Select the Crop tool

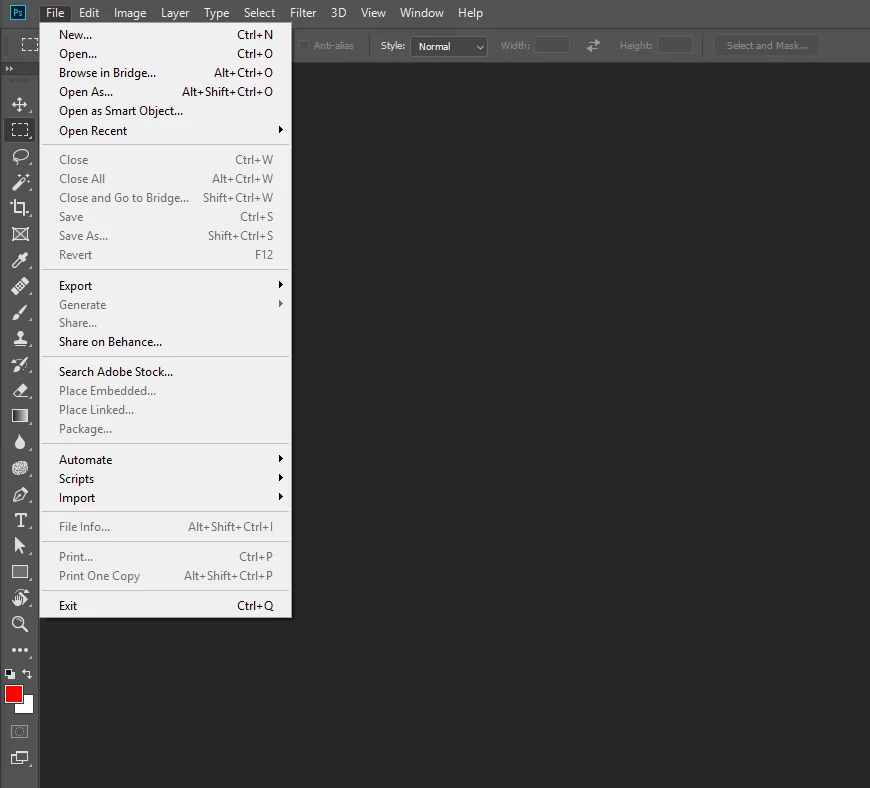point(20,208)
